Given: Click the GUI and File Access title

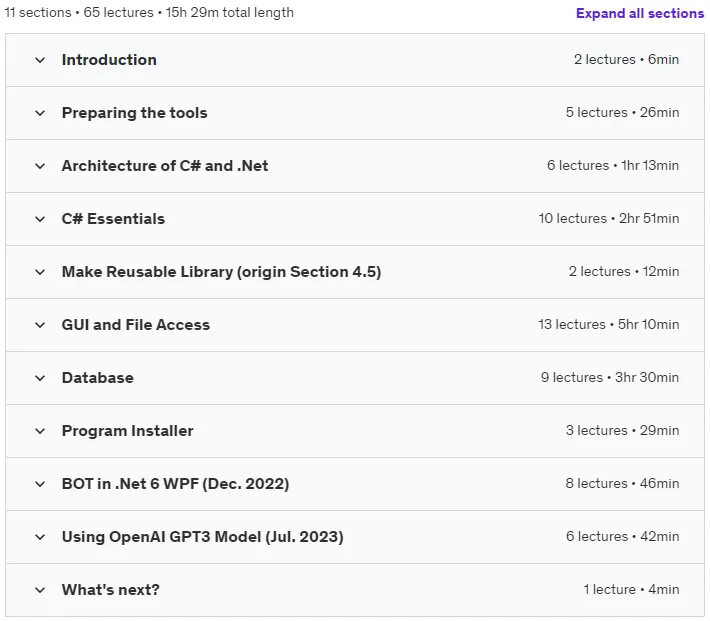Looking at the screenshot, I should (x=136, y=325).
